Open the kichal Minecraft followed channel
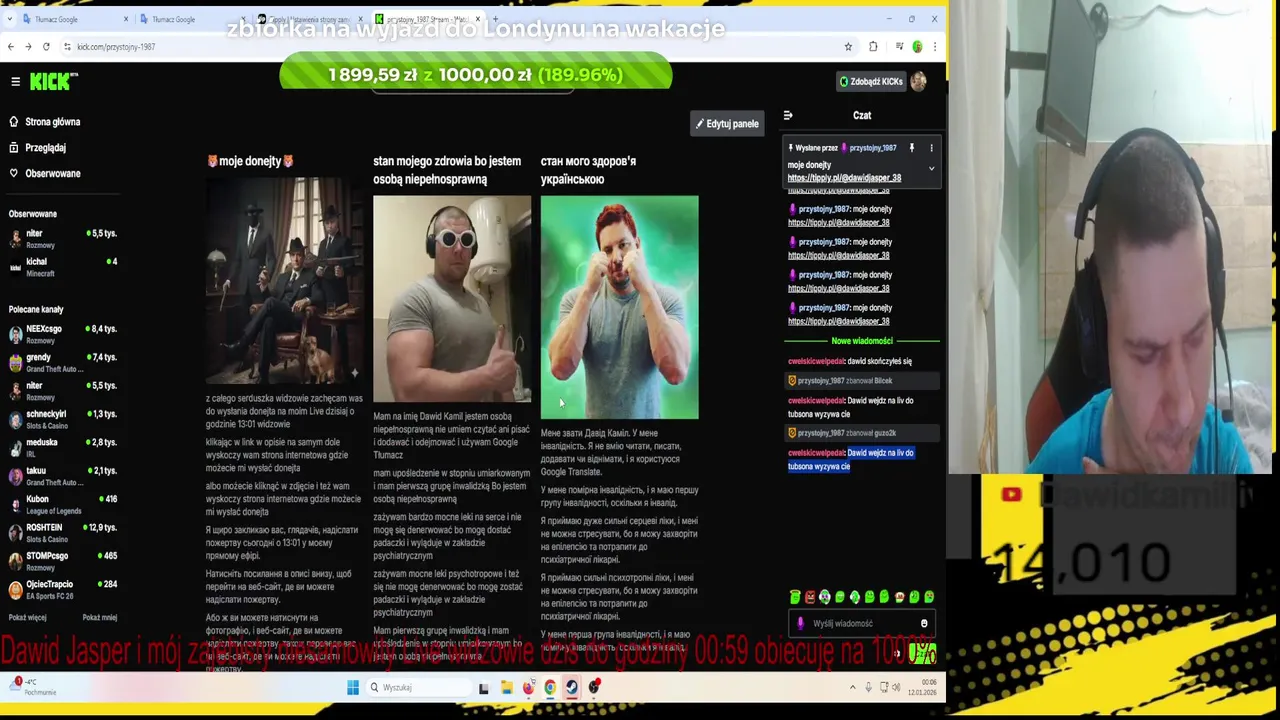This screenshot has height=720, width=1280. [x=62, y=267]
